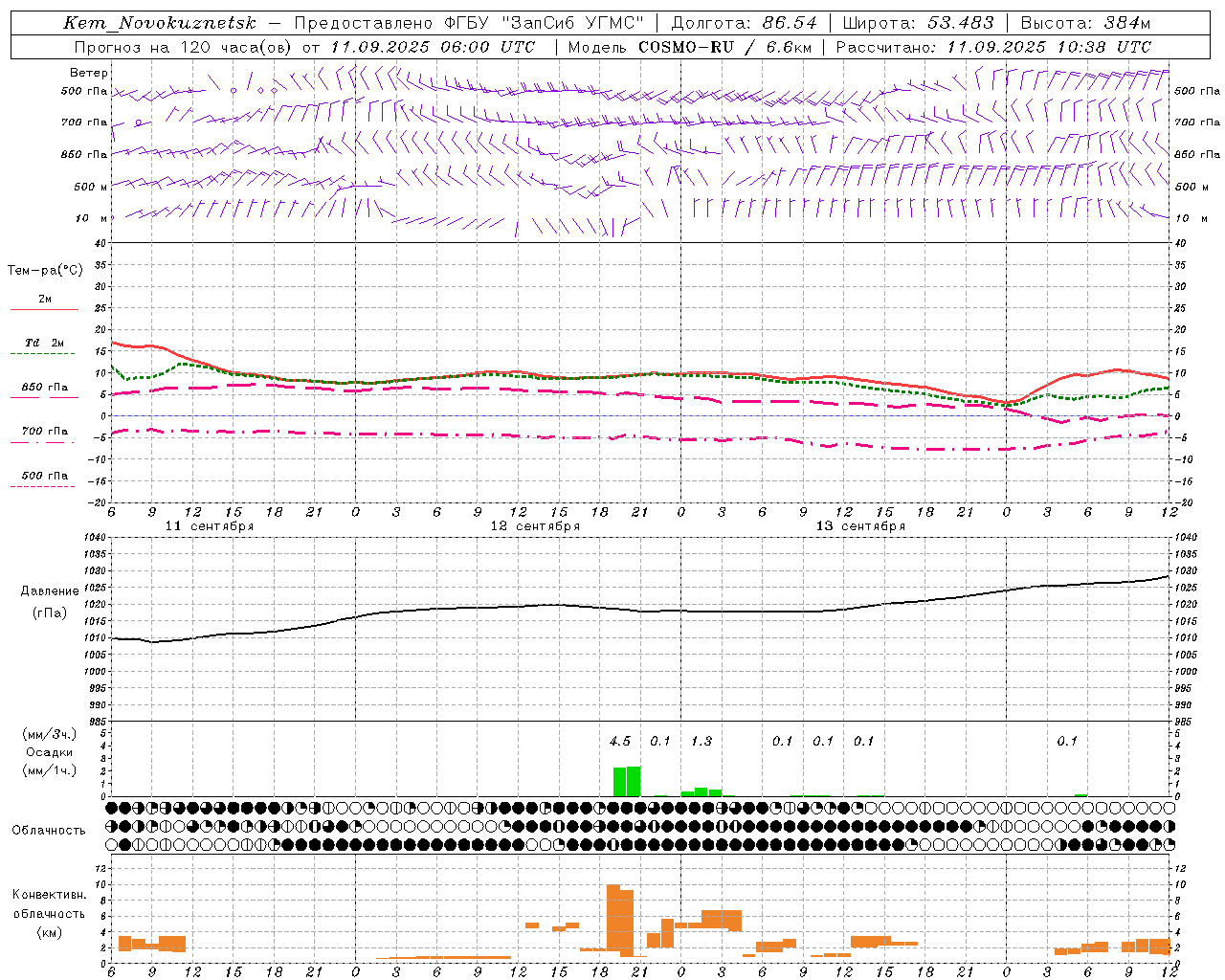
Task: Click the 'Осадки' precipitation label
Action: click(48, 752)
